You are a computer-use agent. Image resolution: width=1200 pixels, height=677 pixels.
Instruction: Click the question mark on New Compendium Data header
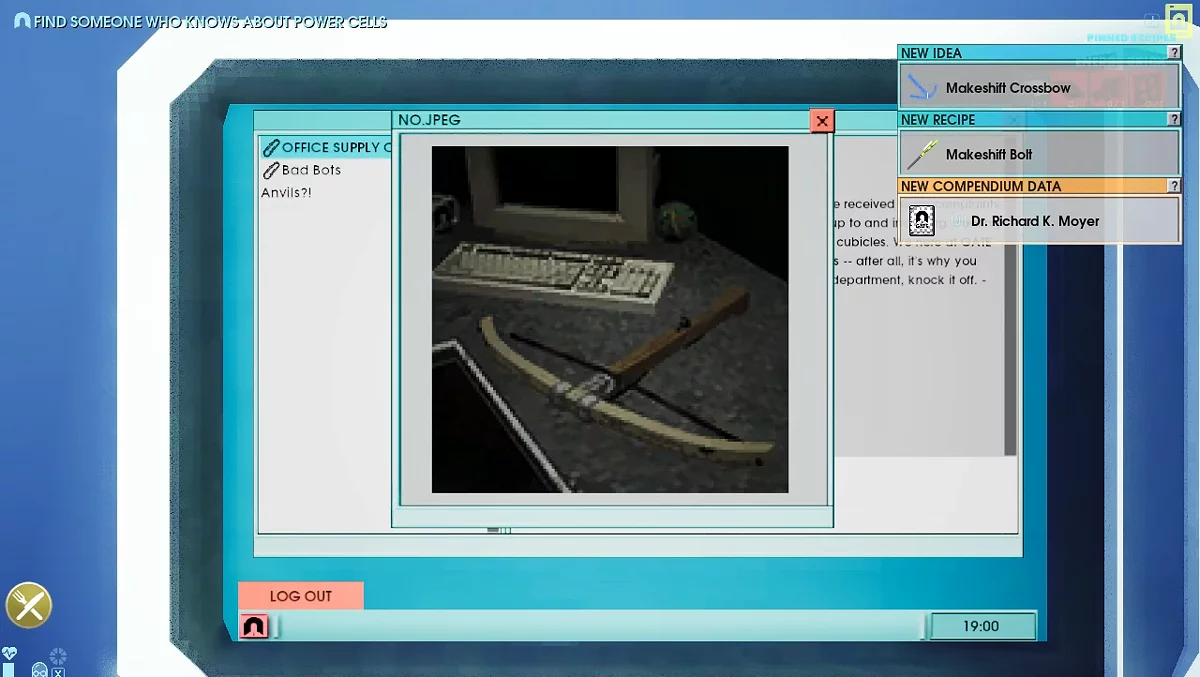coord(1174,186)
